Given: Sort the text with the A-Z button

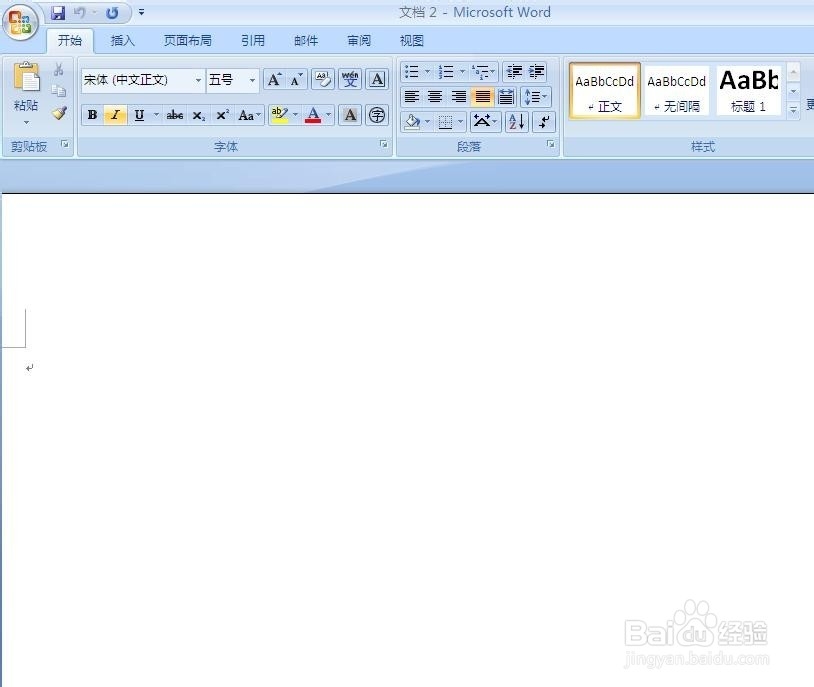Looking at the screenshot, I should pos(517,123).
